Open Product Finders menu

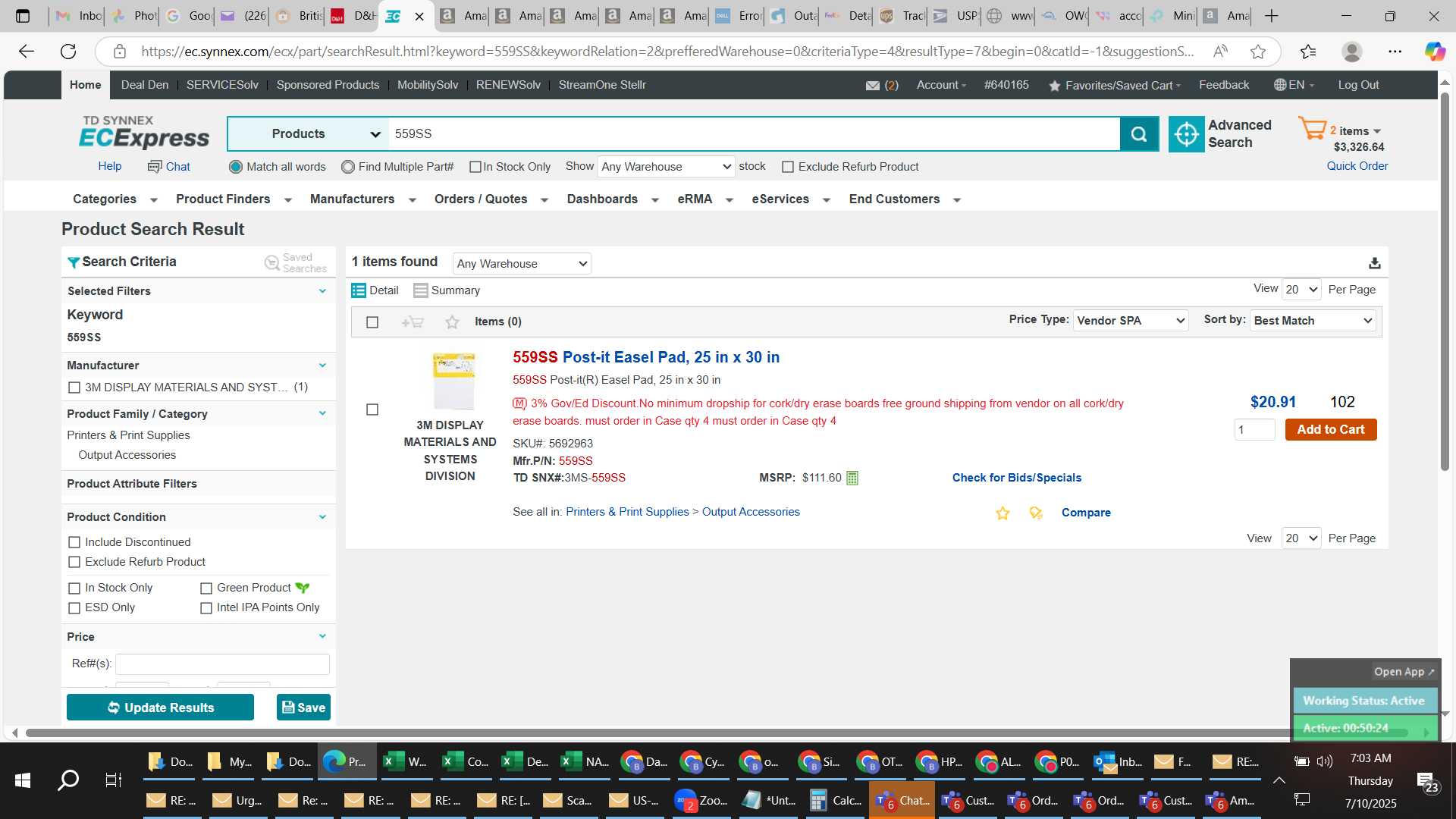[234, 199]
